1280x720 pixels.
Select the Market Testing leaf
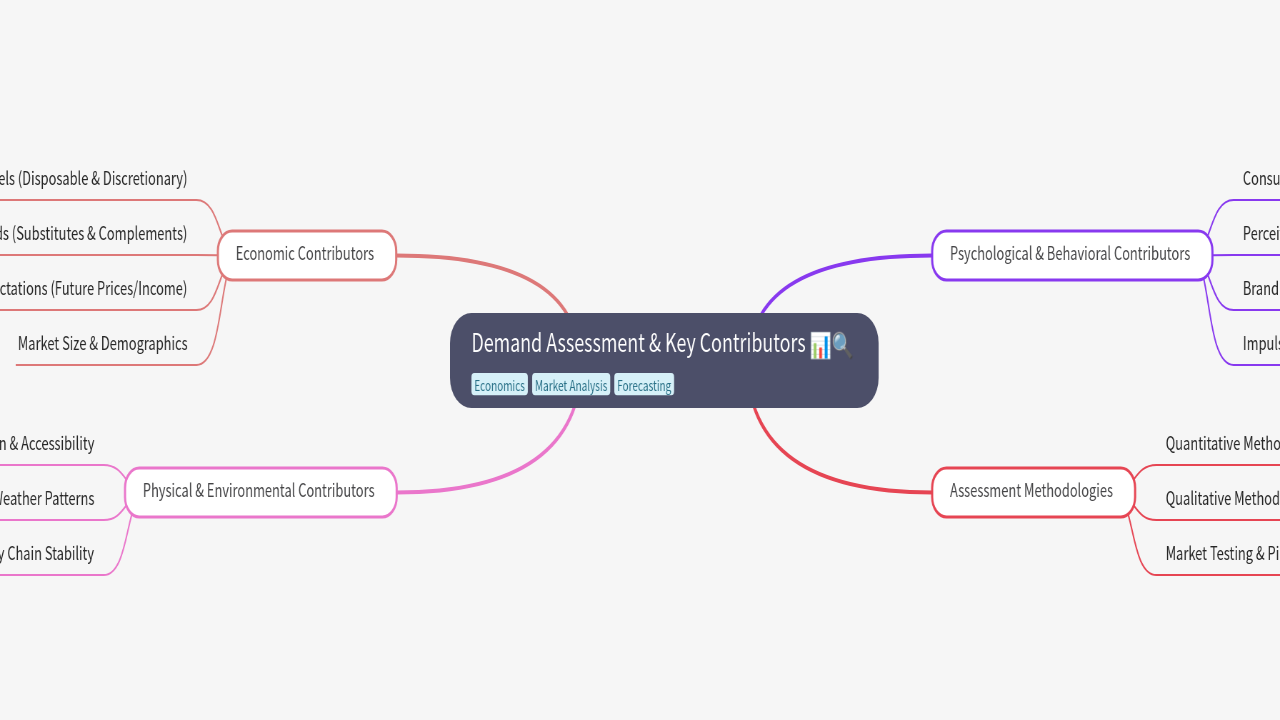pos(1222,554)
